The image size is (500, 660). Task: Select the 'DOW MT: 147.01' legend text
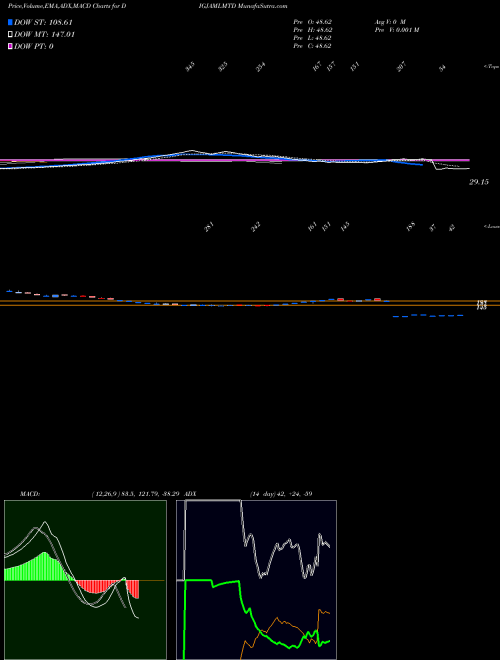click(x=44, y=35)
